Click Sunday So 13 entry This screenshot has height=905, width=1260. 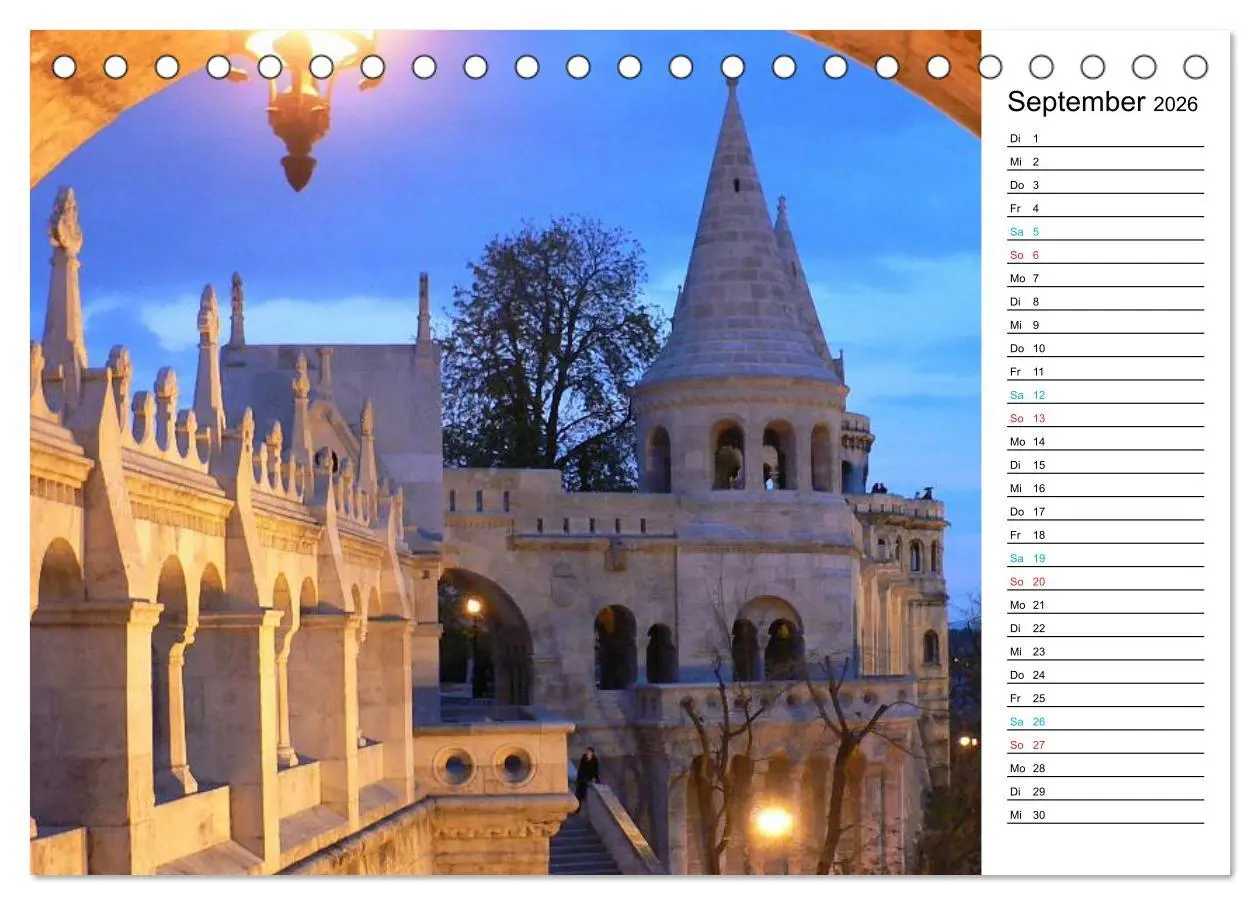[1105, 419]
